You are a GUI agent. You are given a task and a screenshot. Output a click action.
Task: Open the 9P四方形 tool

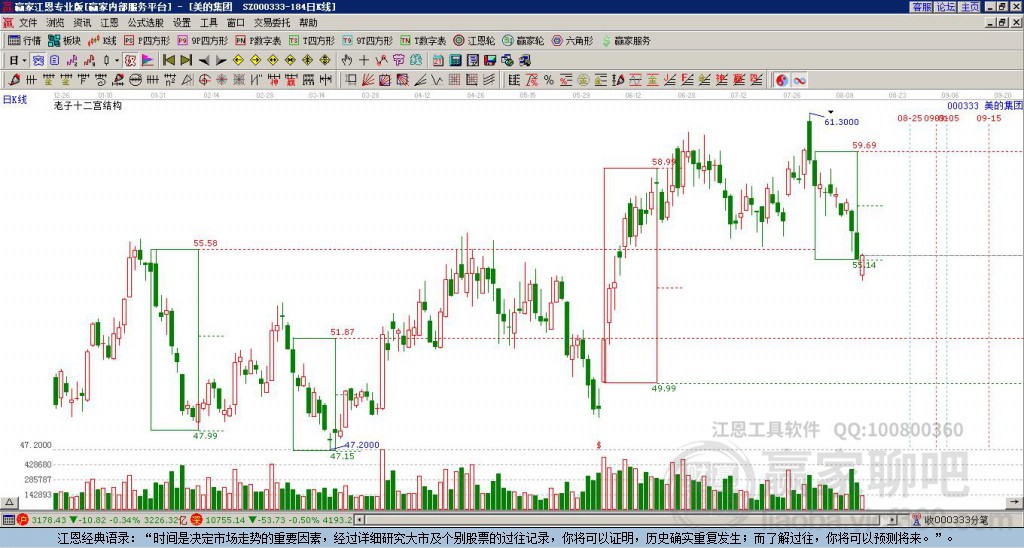point(203,40)
